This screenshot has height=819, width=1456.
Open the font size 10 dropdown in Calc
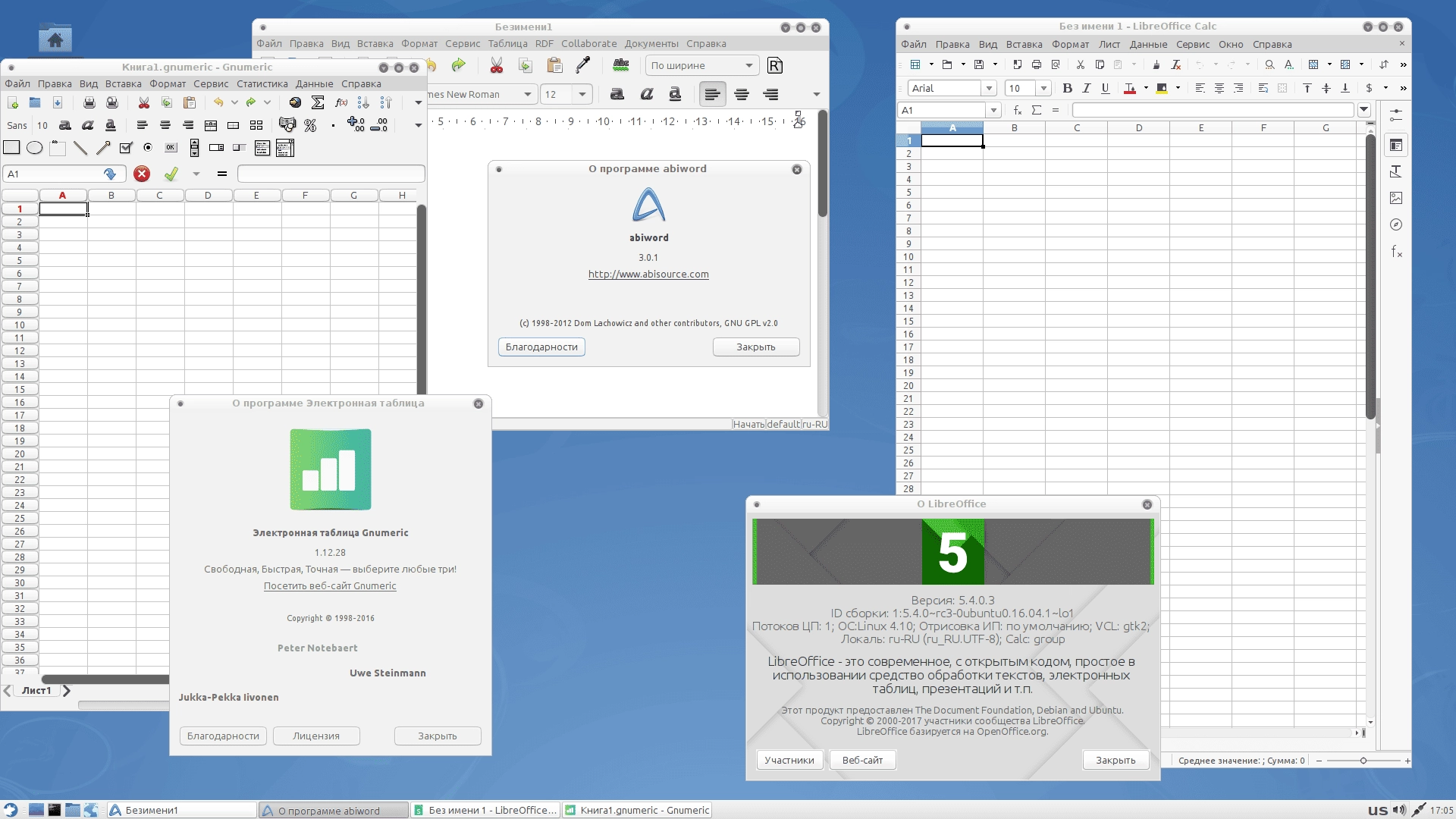coord(1043,88)
